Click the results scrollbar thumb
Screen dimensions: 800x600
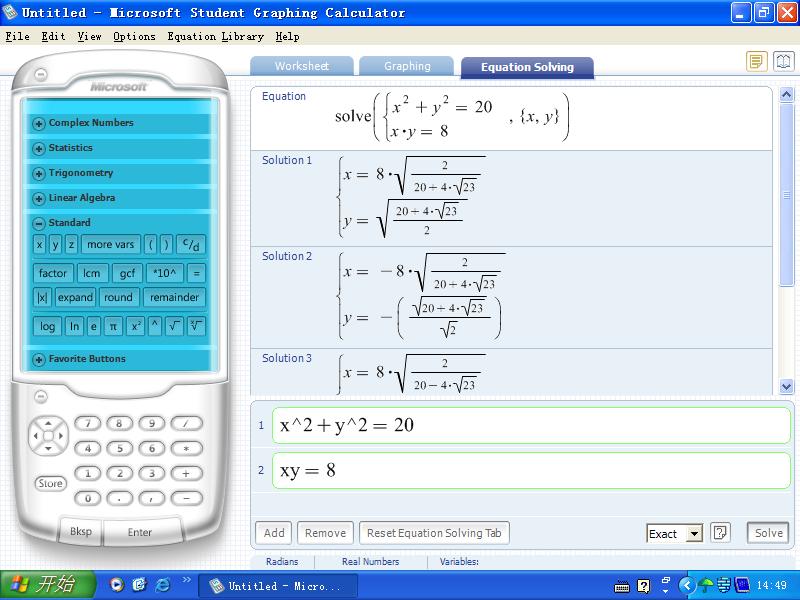(x=786, y=194)
